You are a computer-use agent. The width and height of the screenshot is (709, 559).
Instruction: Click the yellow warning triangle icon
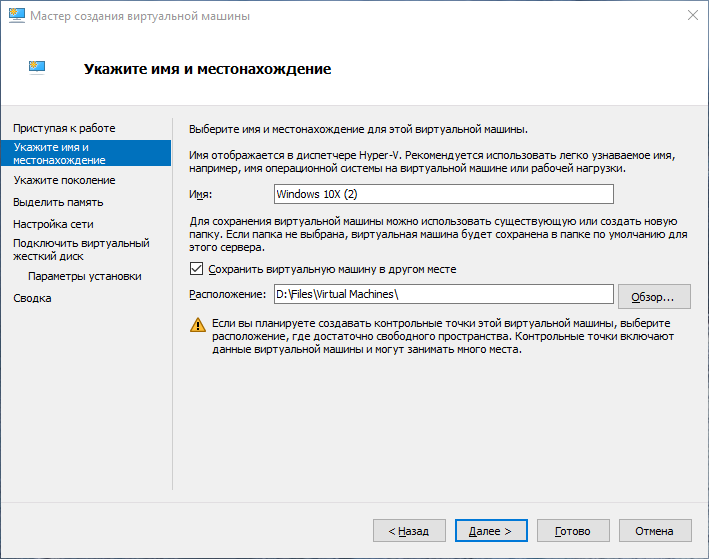point(198,325)
